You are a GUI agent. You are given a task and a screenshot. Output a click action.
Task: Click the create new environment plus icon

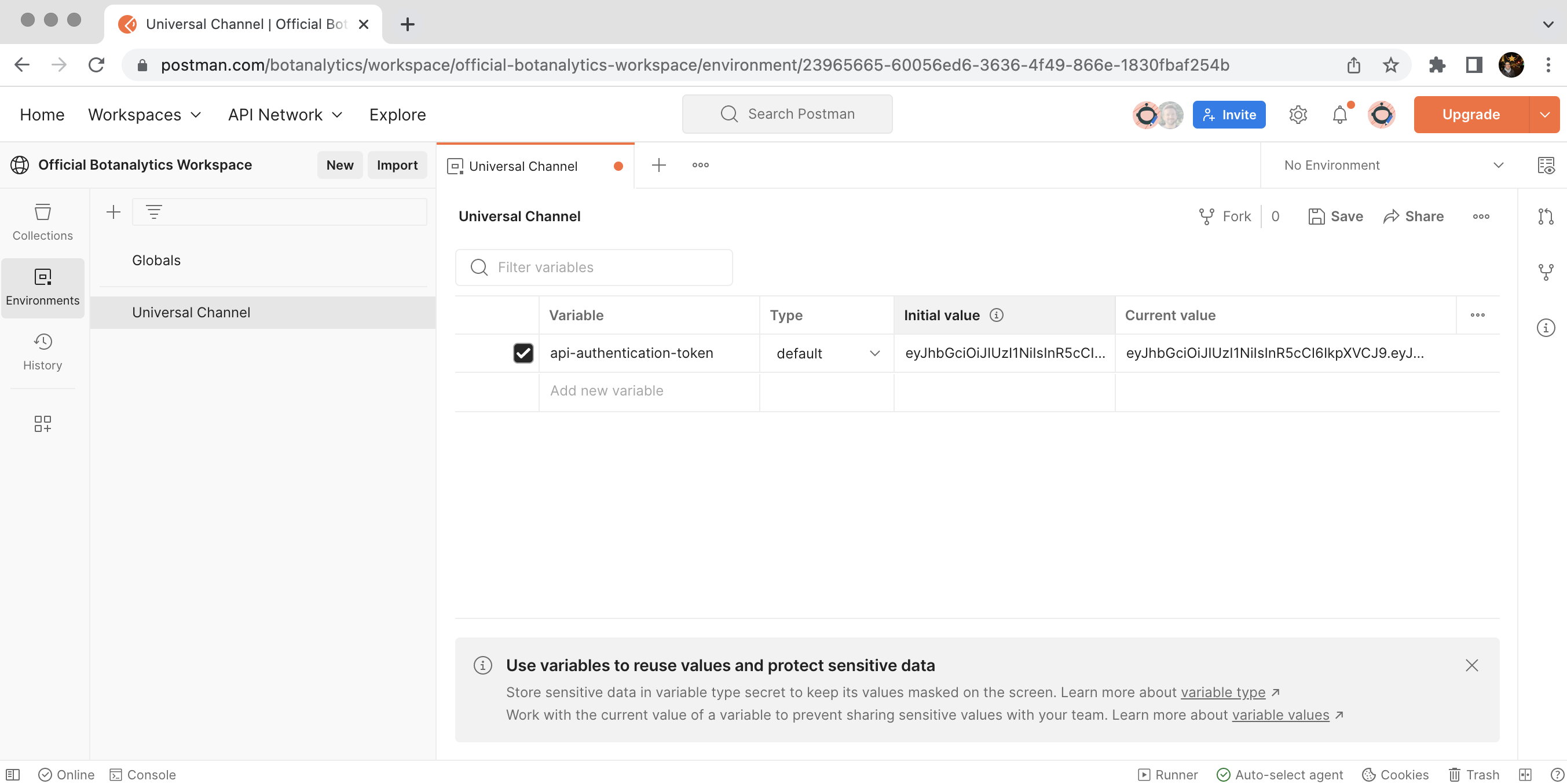113,212
